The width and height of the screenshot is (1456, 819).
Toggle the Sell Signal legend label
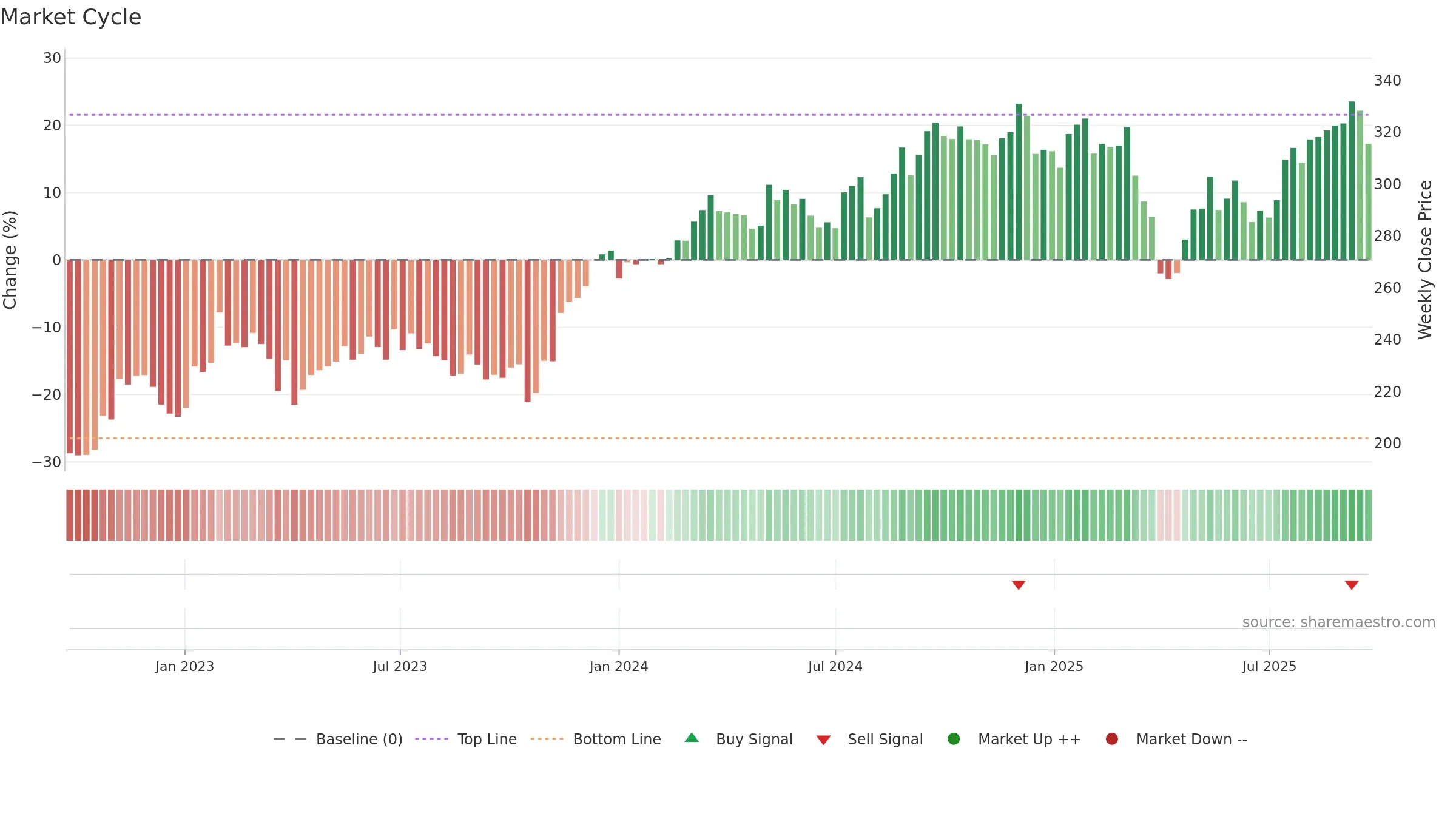click(885, 740)
